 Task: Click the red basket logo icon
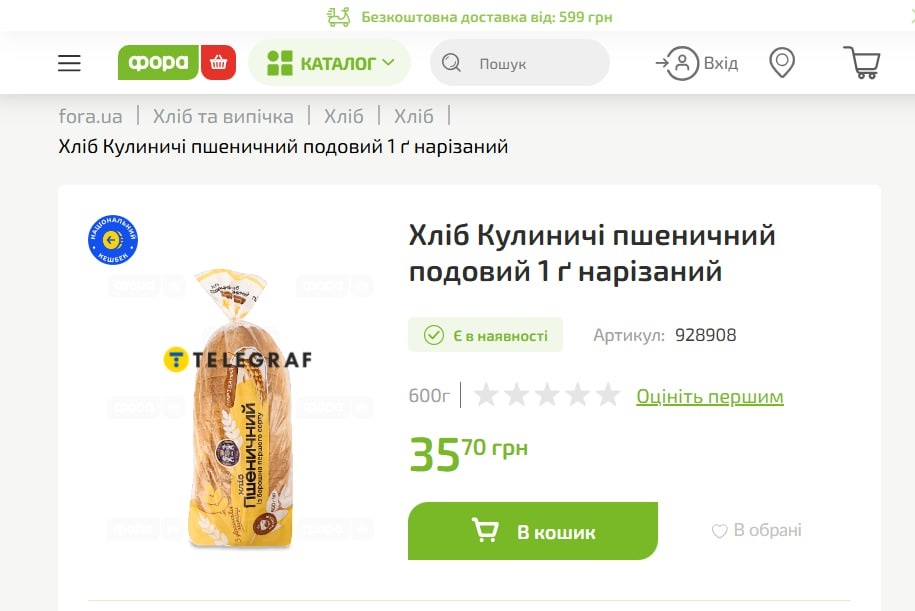218,62
